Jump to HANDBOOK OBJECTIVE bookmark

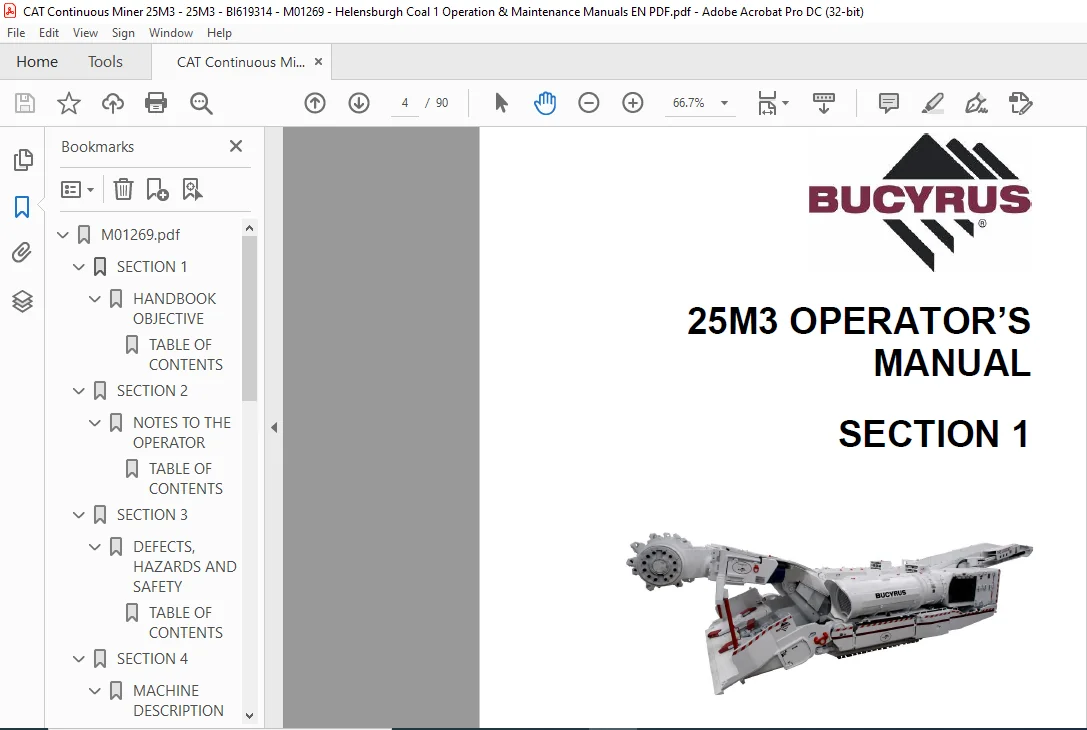175,308
